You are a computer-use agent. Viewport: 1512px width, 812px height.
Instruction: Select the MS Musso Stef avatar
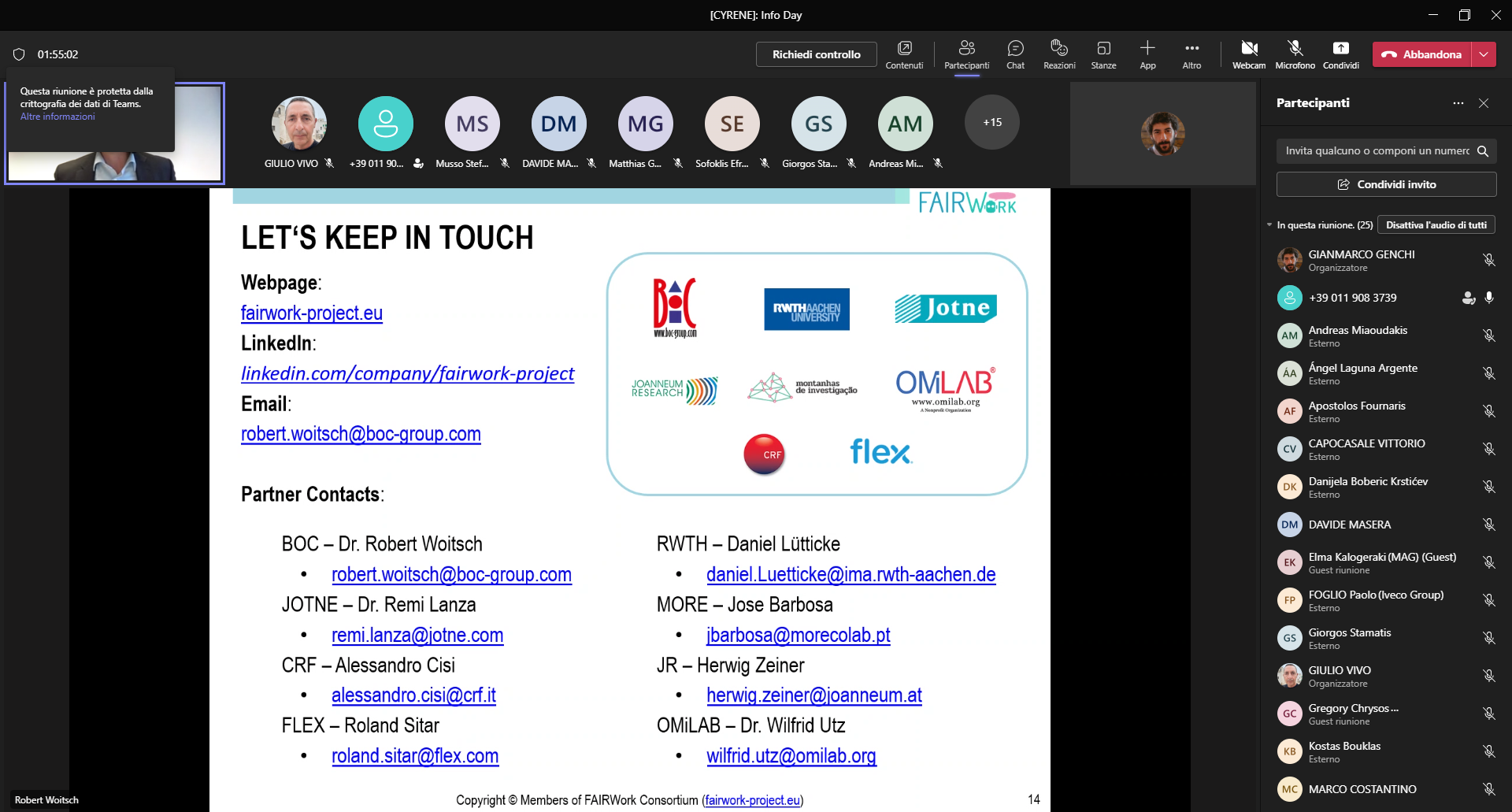[x=472, y=123]
